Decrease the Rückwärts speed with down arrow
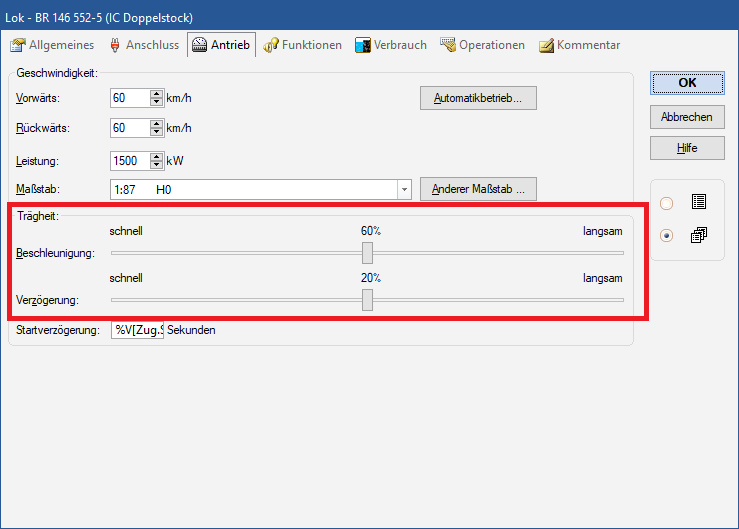The height and width of the screenshot is (529, 739). (156, 132)
